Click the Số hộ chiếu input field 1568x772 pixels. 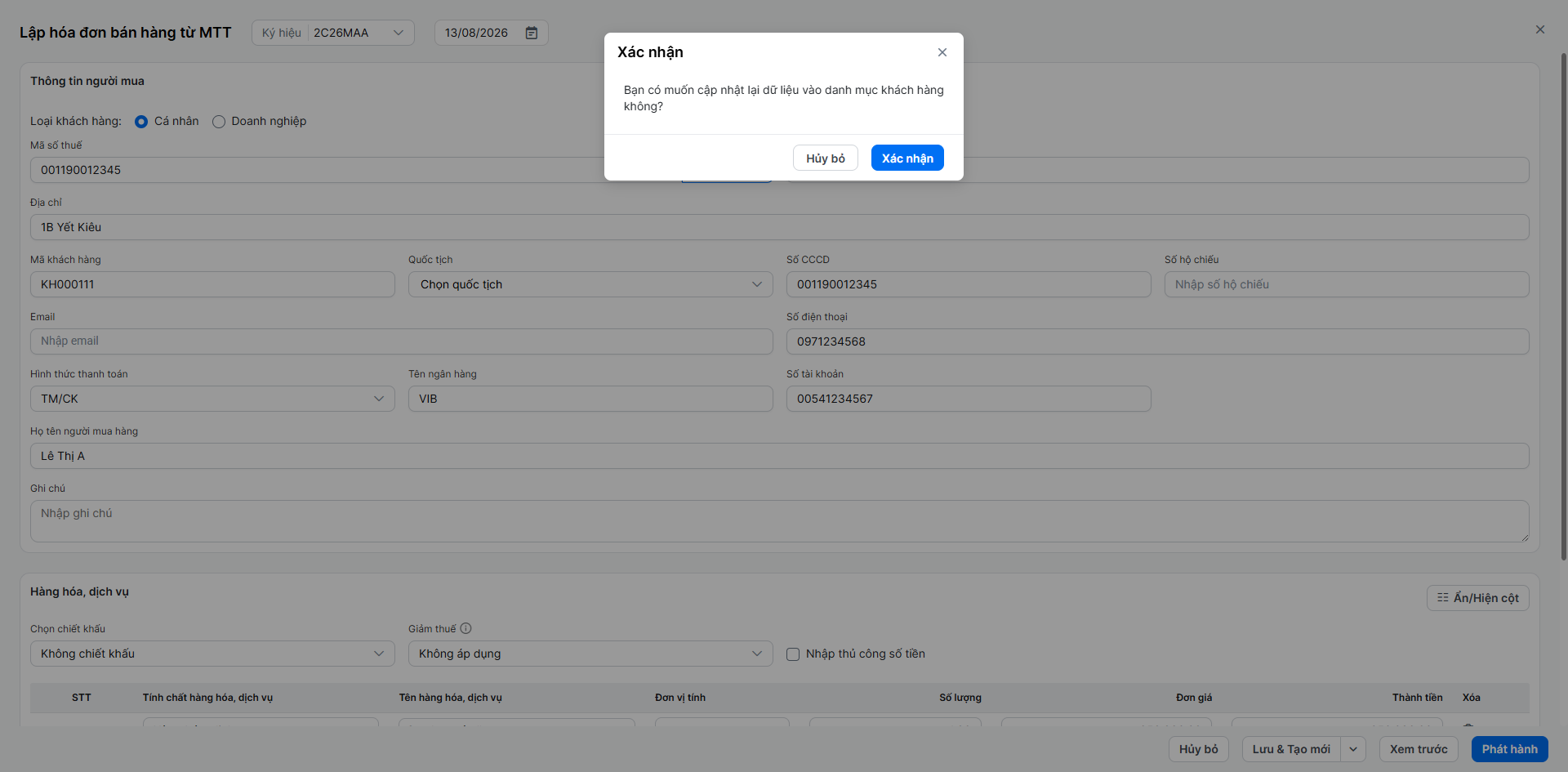click(x=1347, y=284)
